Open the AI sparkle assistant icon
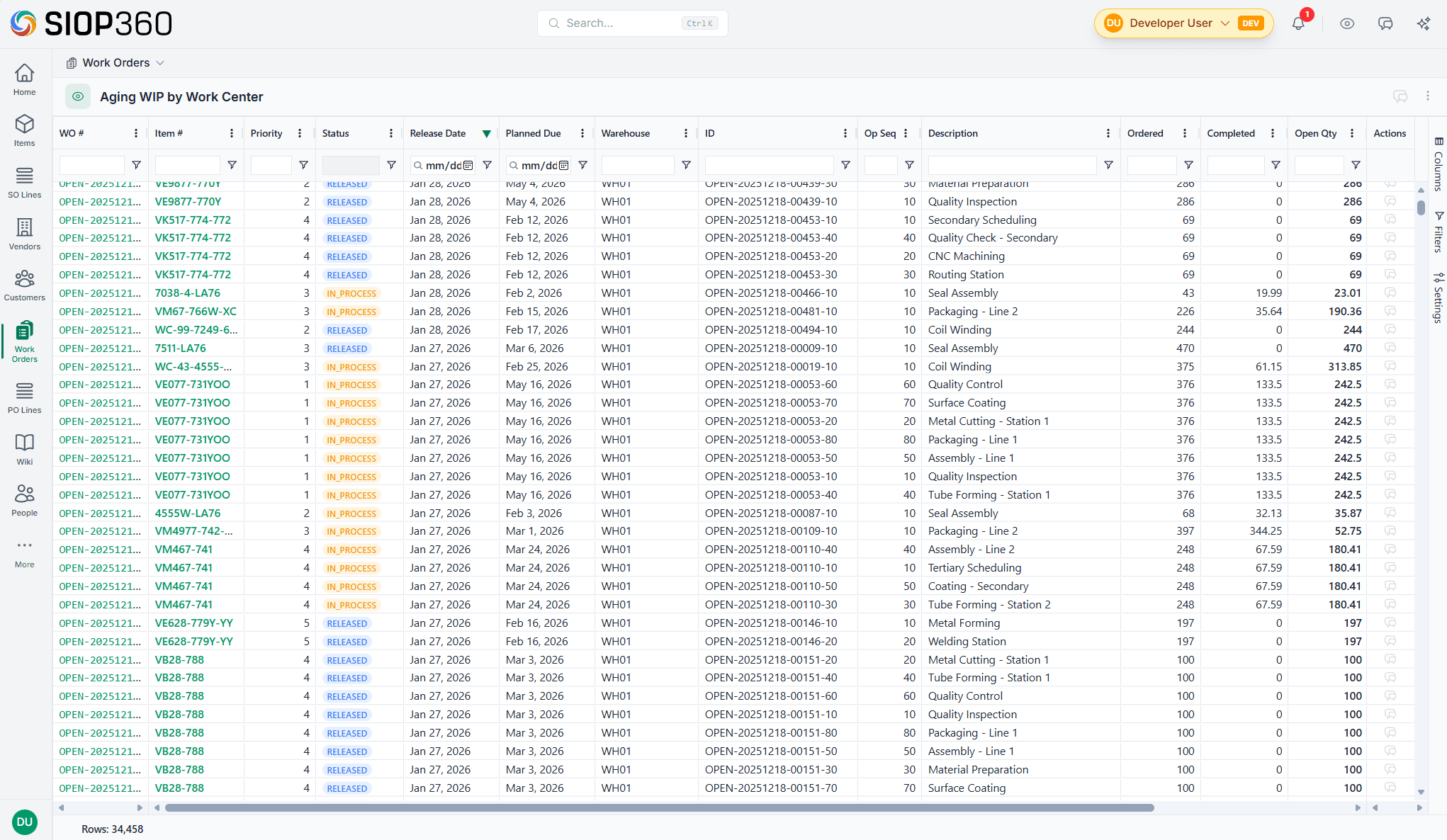Screen dimensions: 1447x840 1423,23
